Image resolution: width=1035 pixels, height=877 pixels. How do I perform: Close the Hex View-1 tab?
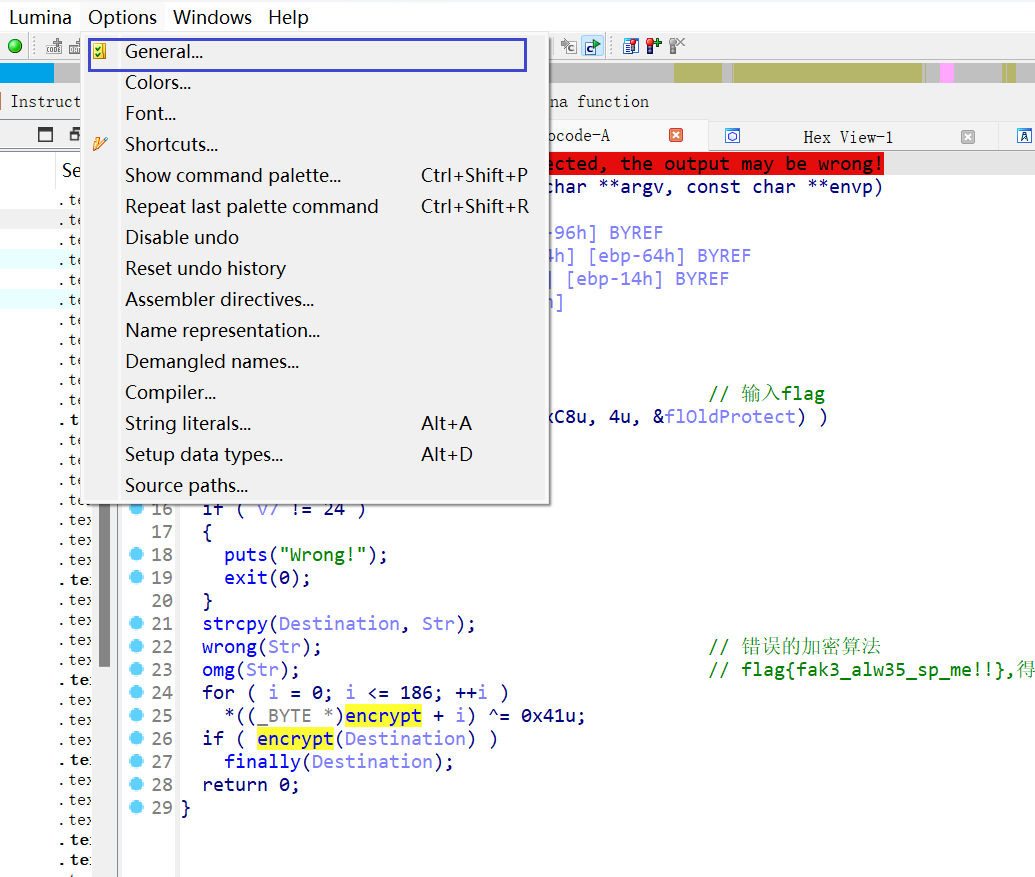(967, 137)
